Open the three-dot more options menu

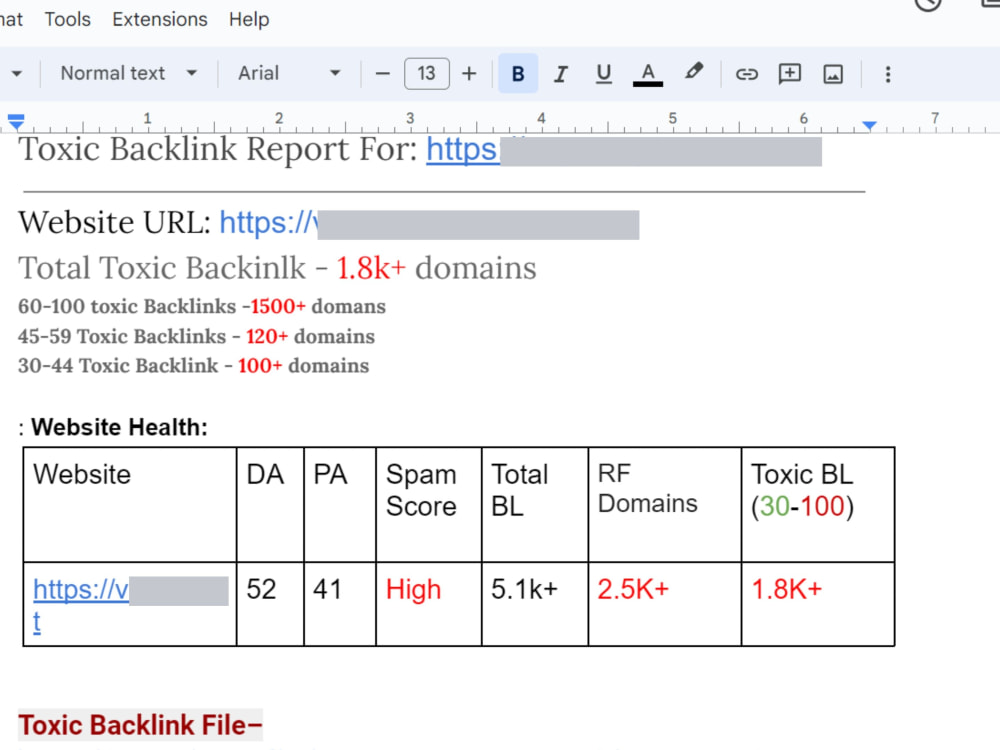point(888,74)
